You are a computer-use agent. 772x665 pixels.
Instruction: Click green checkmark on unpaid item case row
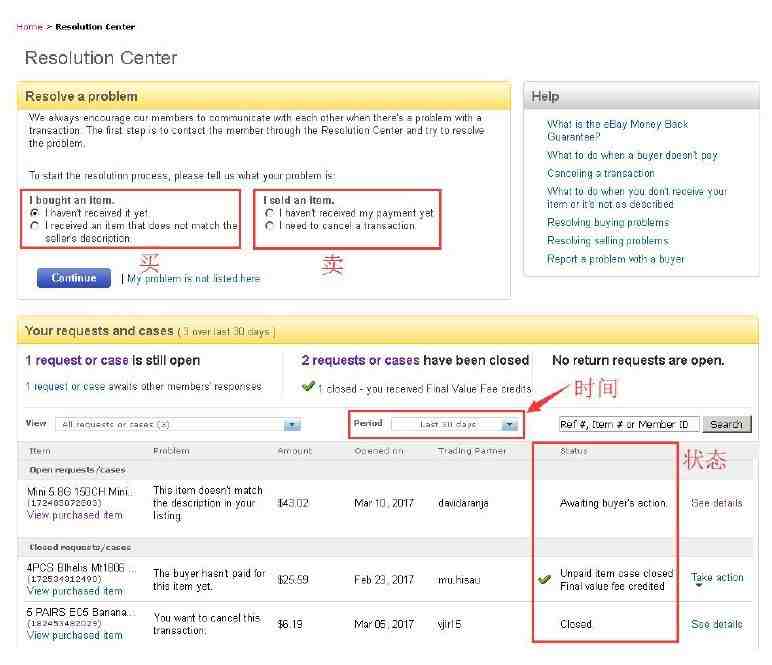tap(545, 579)
